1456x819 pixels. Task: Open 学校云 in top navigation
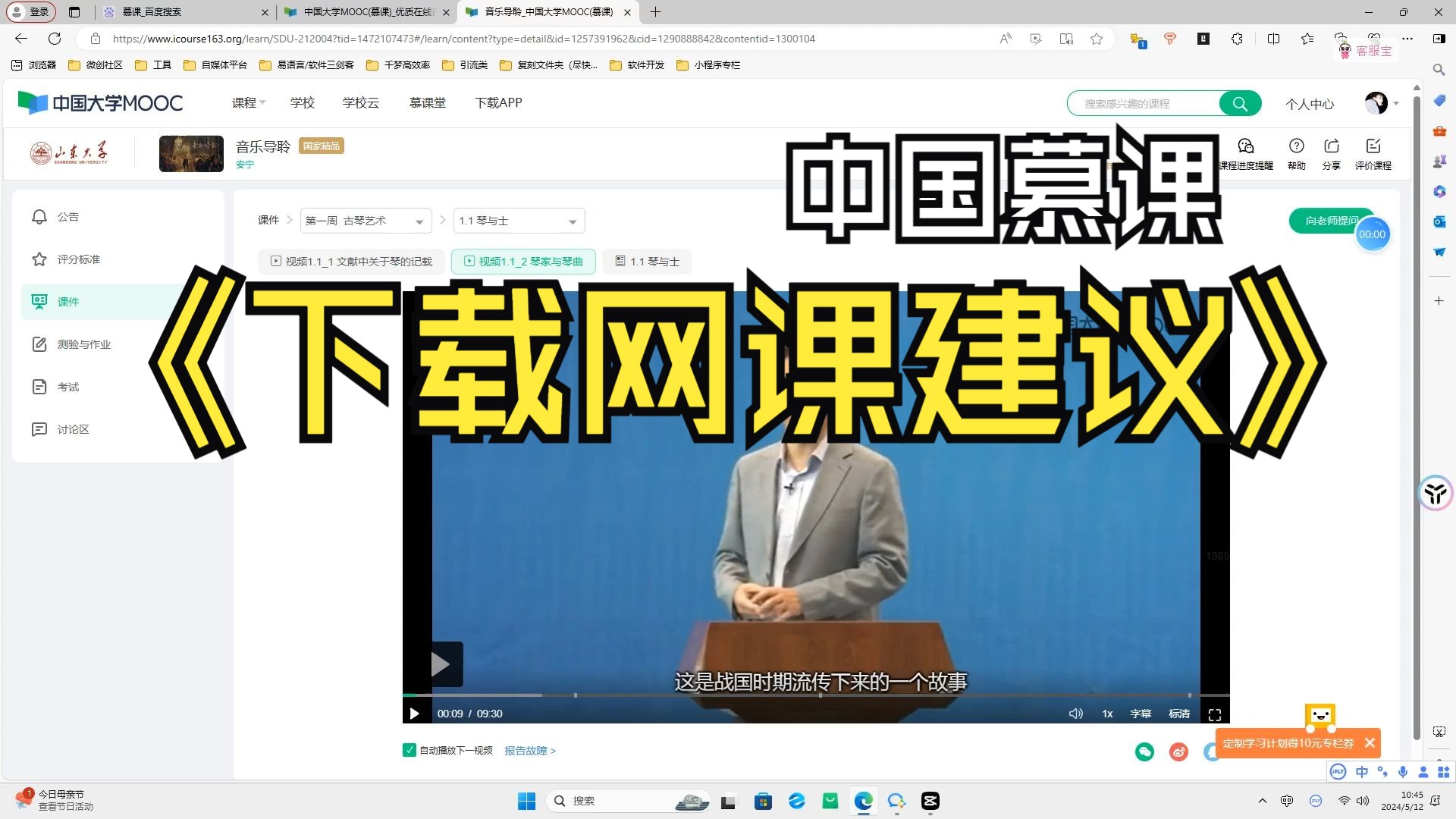pyautogui.click(x=360, y=102)
